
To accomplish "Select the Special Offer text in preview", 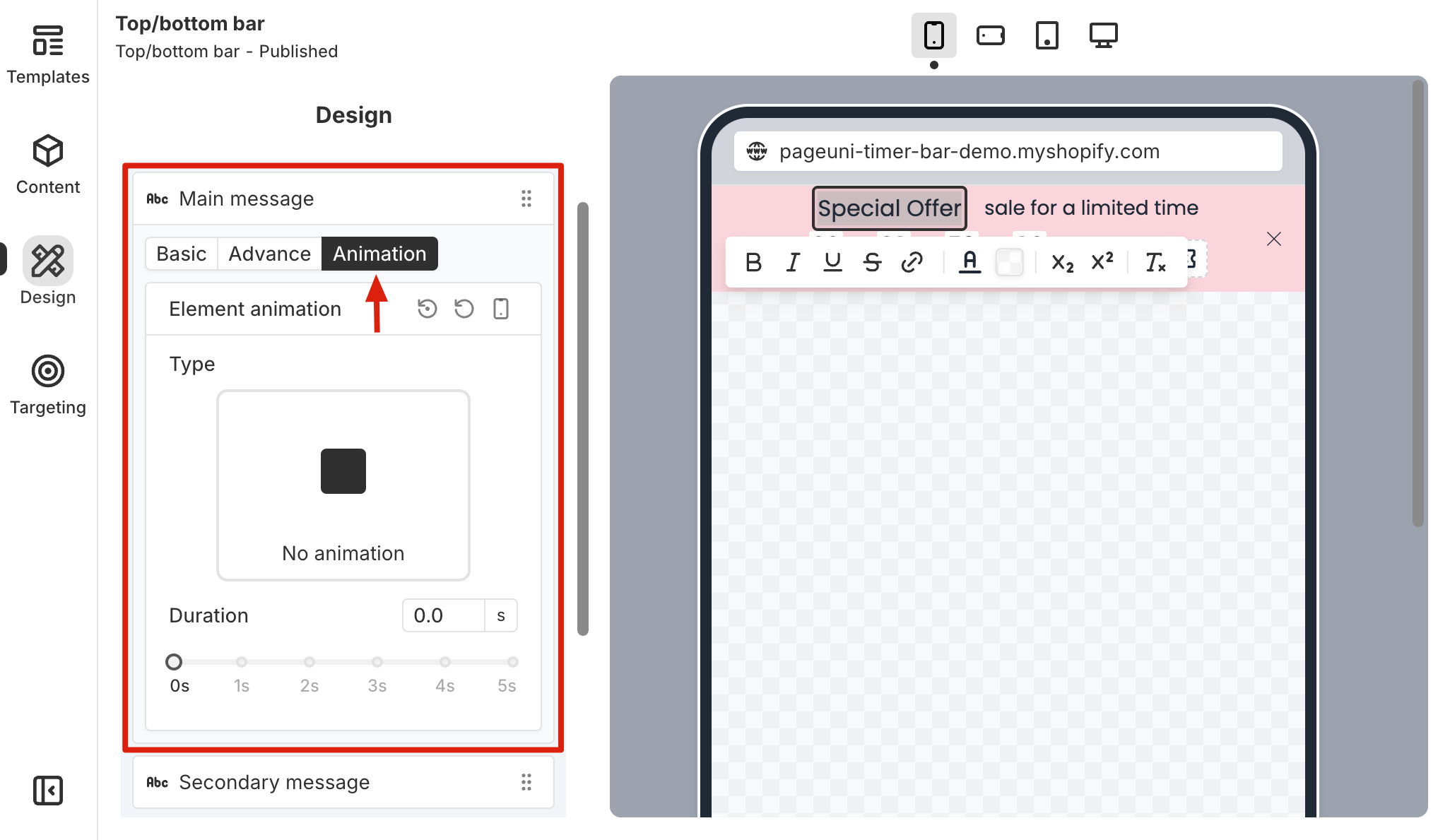I will click(889, 208).
